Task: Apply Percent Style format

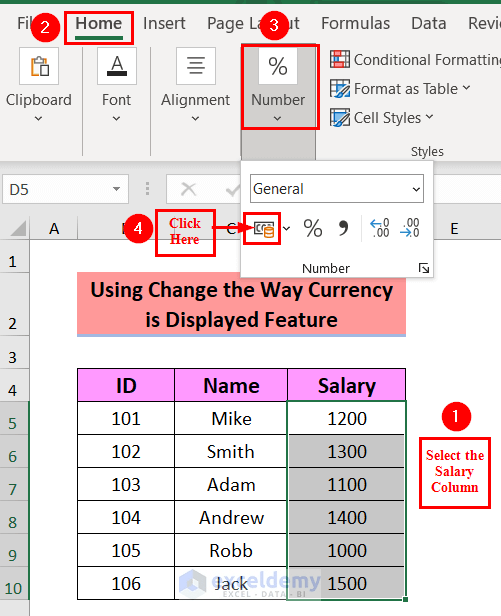Action: 313,228
